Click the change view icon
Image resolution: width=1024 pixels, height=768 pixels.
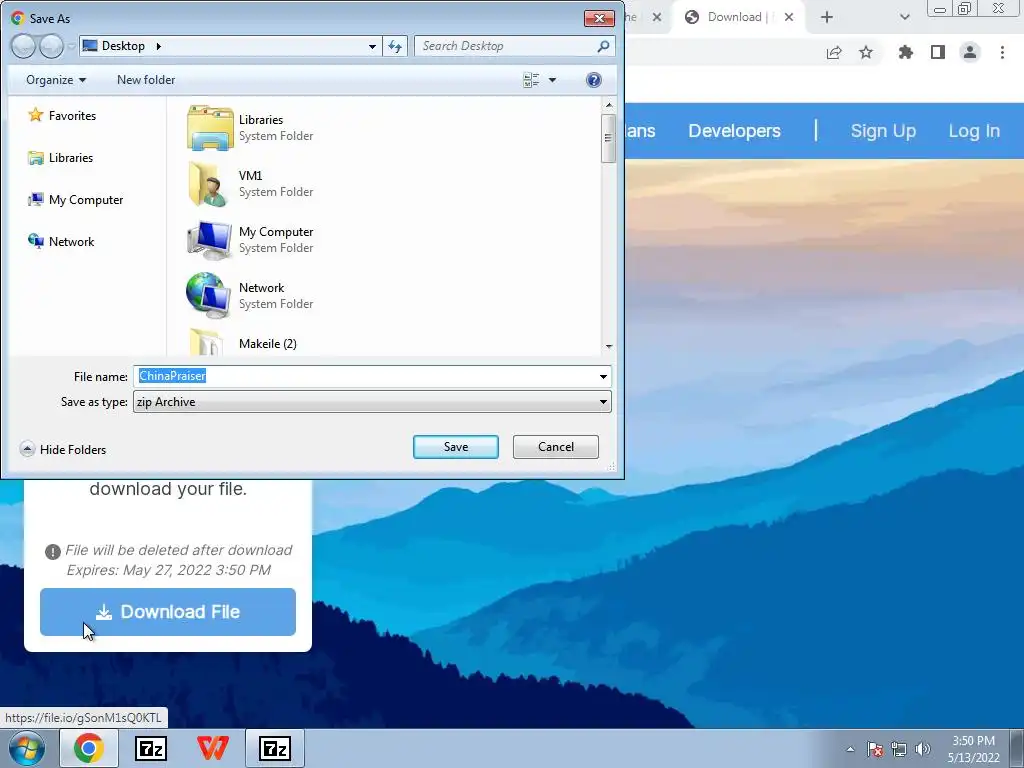(531, 80)
